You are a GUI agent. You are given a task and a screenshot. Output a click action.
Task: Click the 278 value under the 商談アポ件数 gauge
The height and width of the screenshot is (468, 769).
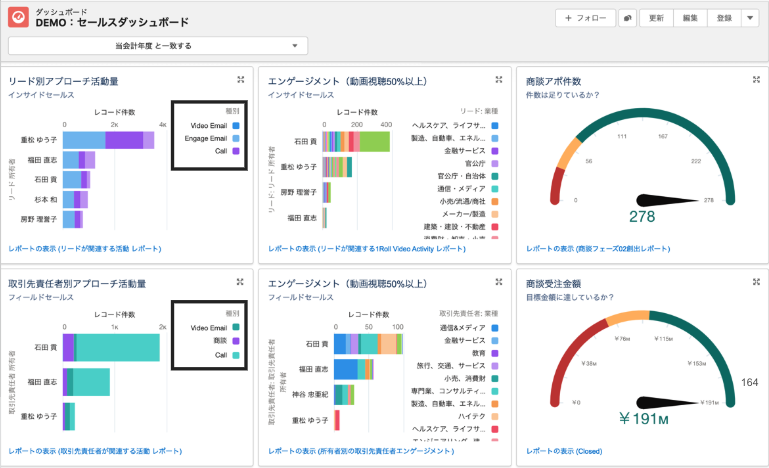tap(642, 216)
